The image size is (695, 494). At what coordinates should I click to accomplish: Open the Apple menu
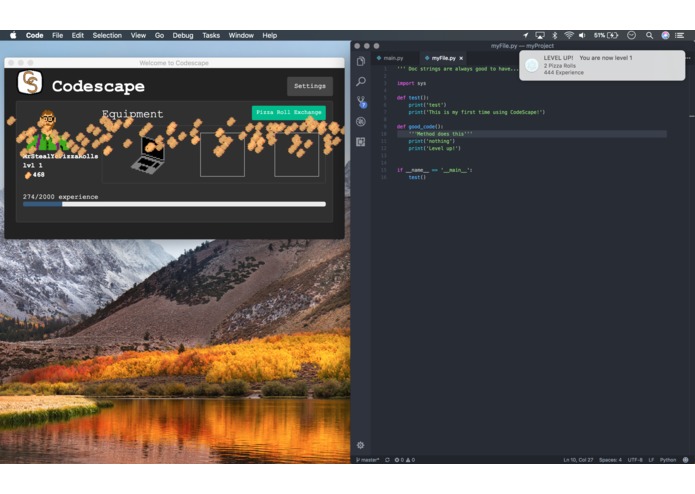pyautogui.click(x=13, y=35)
